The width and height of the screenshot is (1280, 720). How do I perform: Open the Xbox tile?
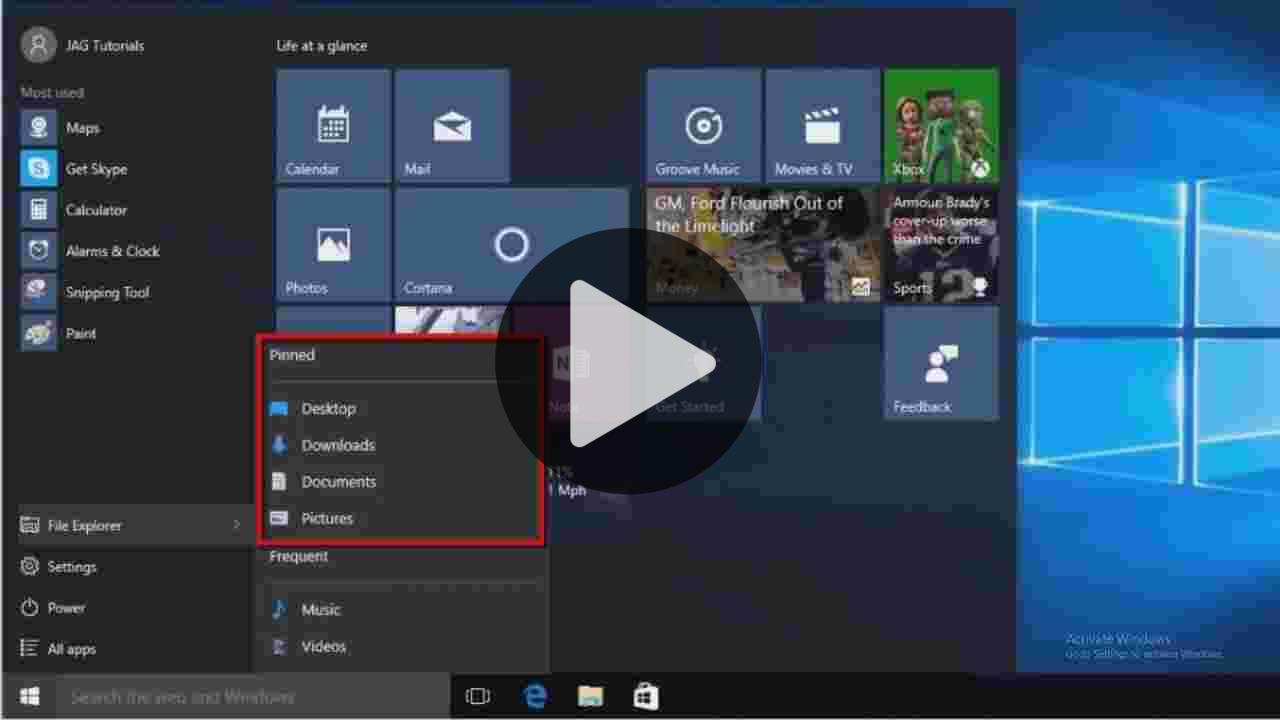click(x=941, y=126)
